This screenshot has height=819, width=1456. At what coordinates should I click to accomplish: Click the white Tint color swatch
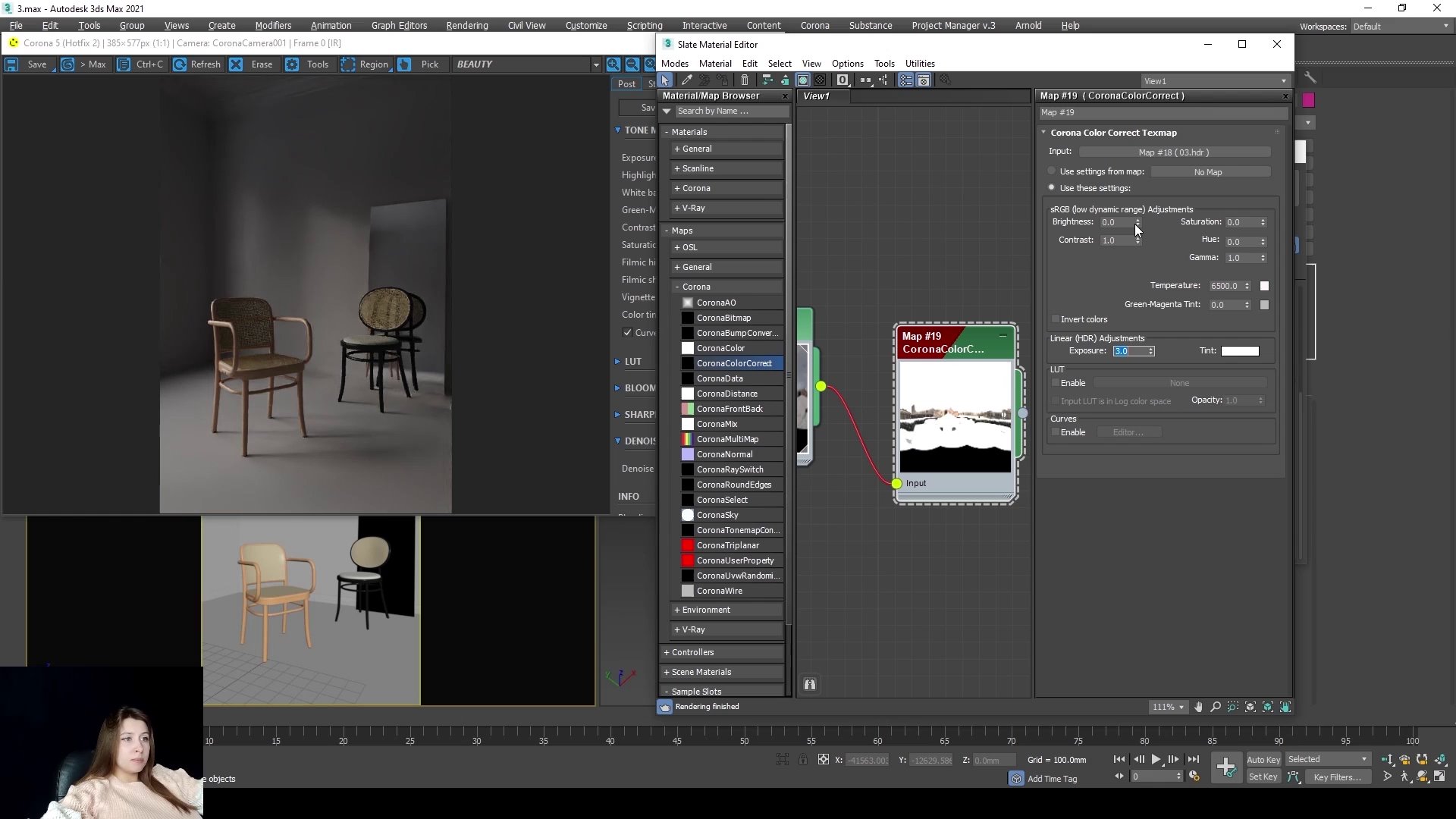pos(1240,351)
